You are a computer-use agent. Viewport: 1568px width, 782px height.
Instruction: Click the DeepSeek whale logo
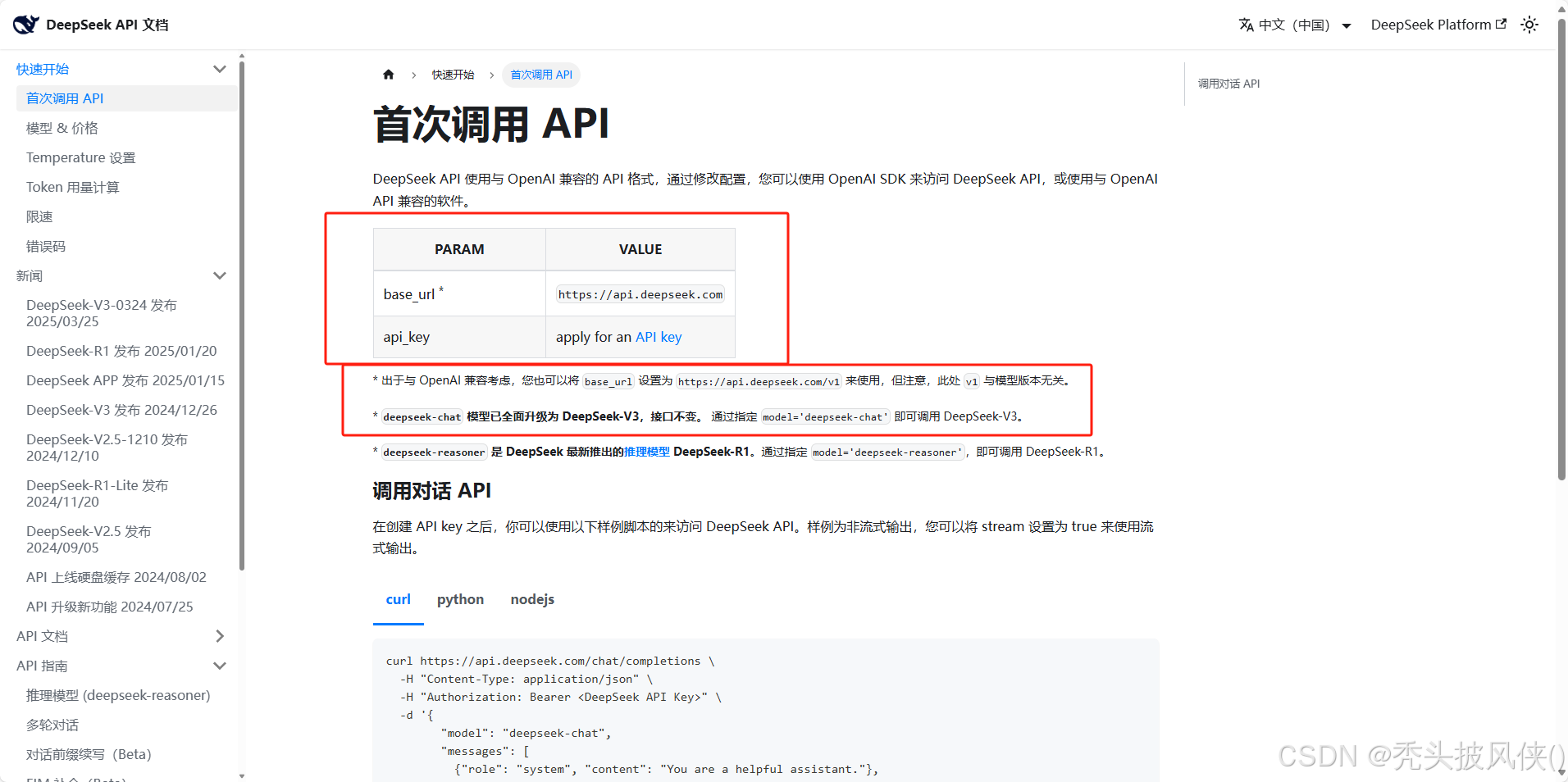click(25, 25)
